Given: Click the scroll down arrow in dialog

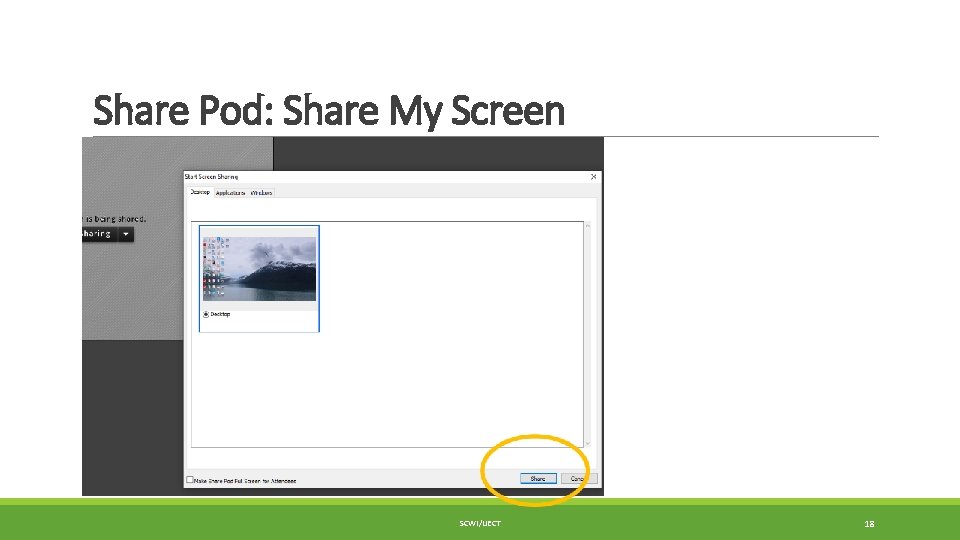Looking at the screenshot, I should click(588, 443).
